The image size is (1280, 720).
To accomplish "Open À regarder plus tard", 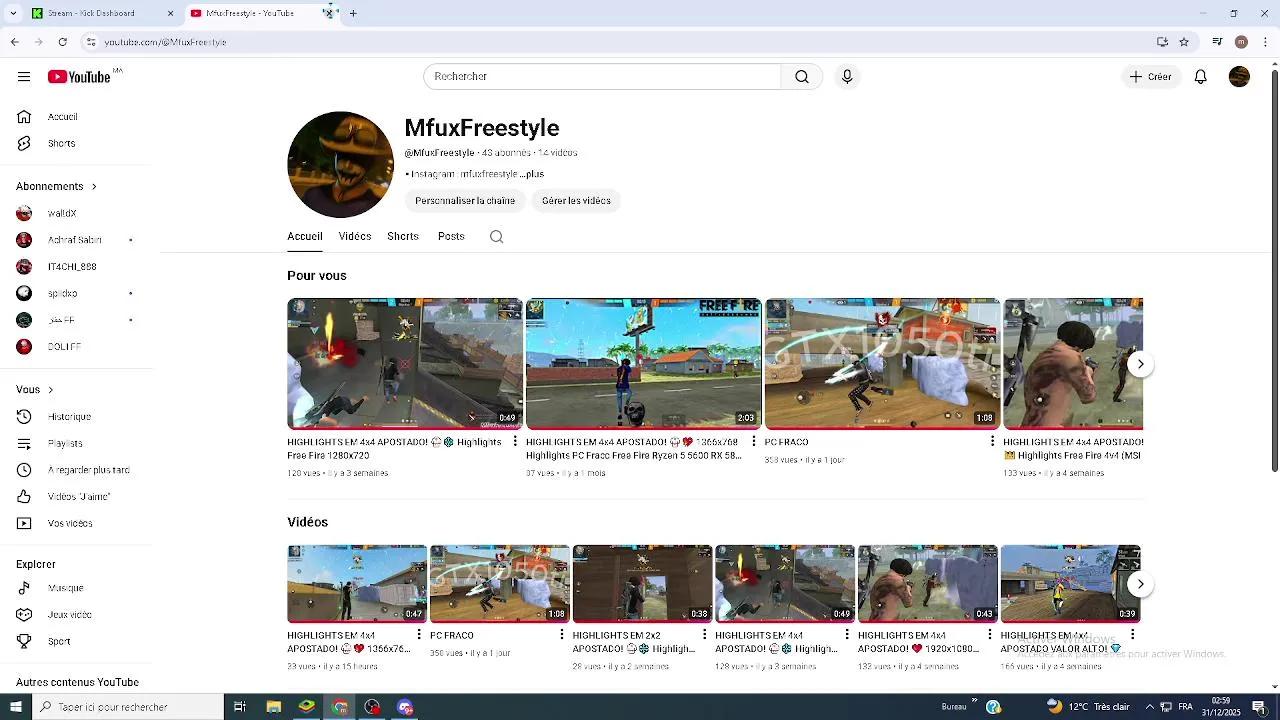I will (x=77, y=470).
